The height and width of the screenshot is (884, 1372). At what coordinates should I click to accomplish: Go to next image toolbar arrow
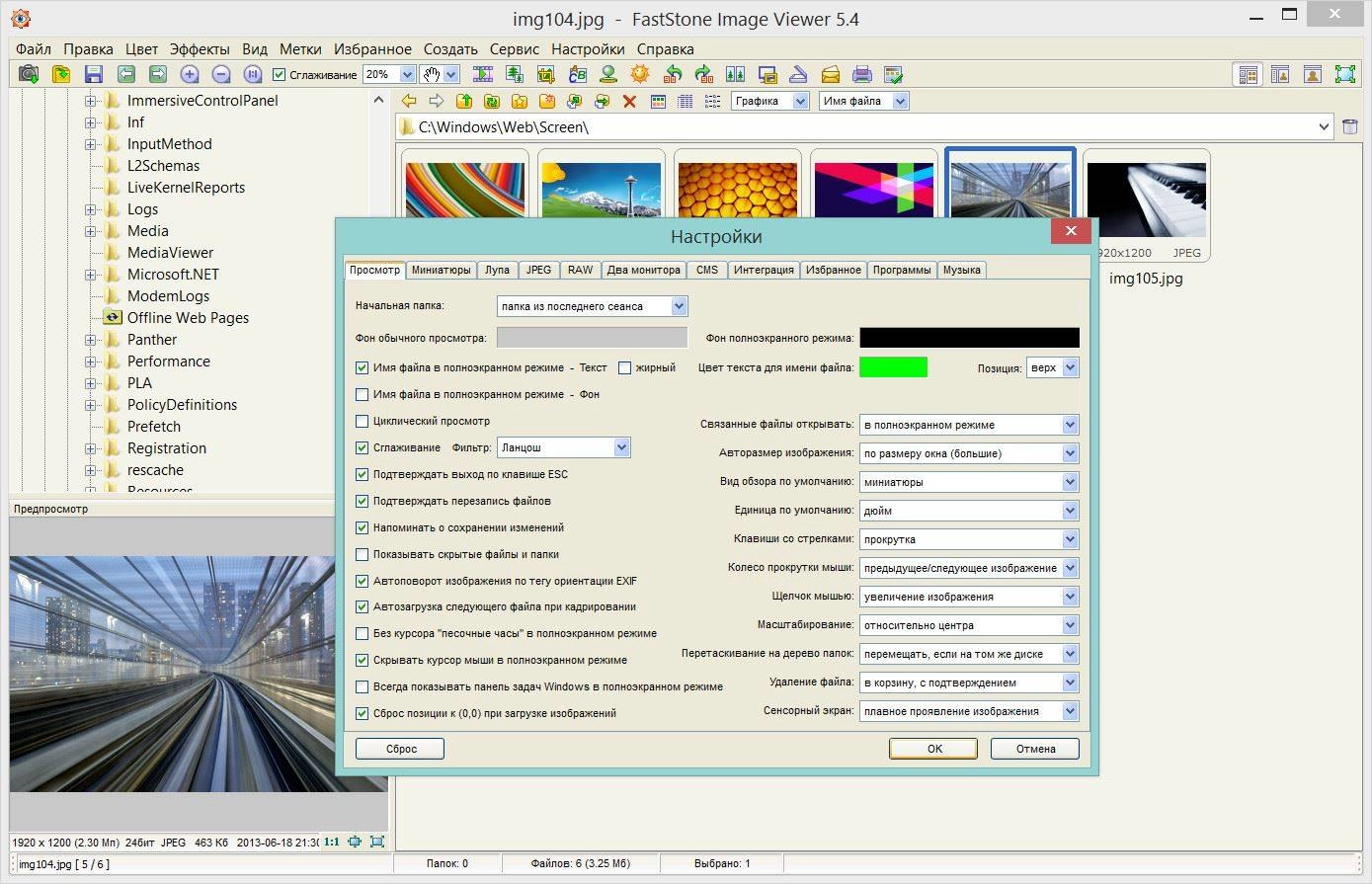tap(157, 74)
